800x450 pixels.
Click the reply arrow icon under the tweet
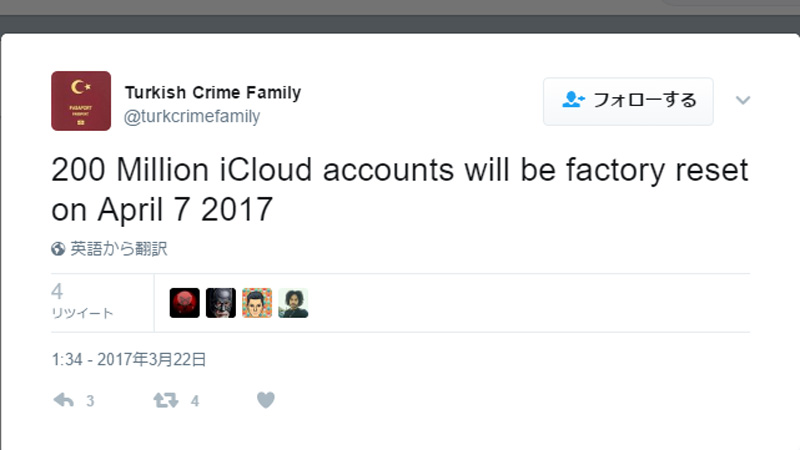pyautogui.click(x=63, y=400)
